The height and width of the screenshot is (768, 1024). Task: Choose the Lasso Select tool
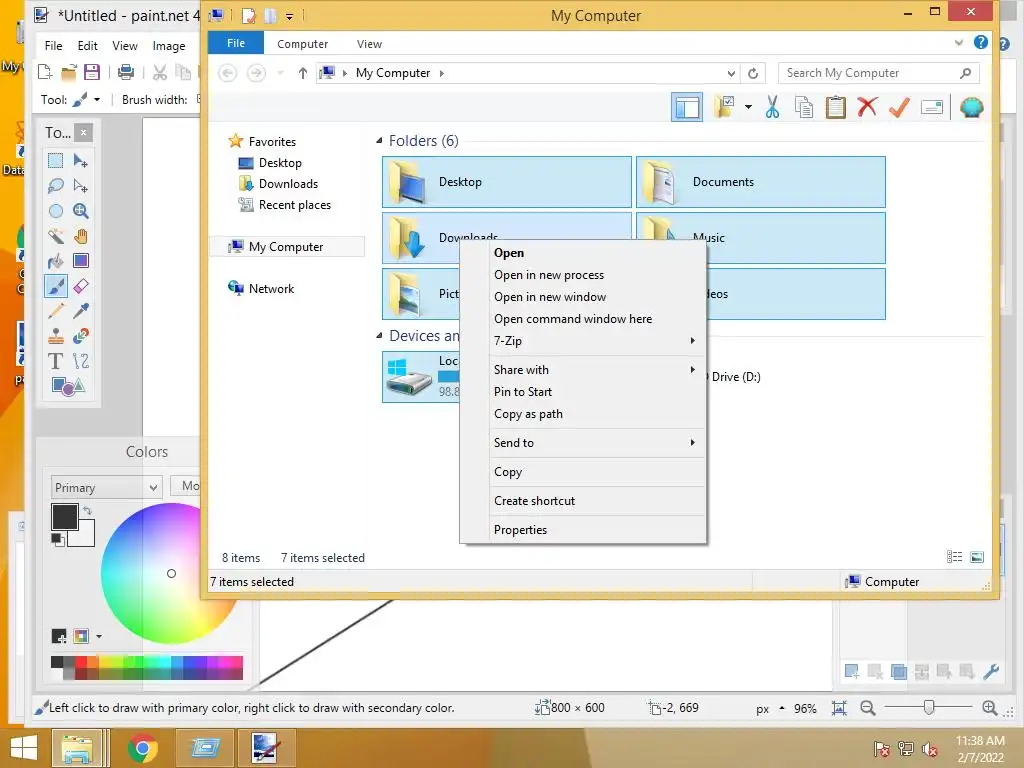click(x=56, y=185)
